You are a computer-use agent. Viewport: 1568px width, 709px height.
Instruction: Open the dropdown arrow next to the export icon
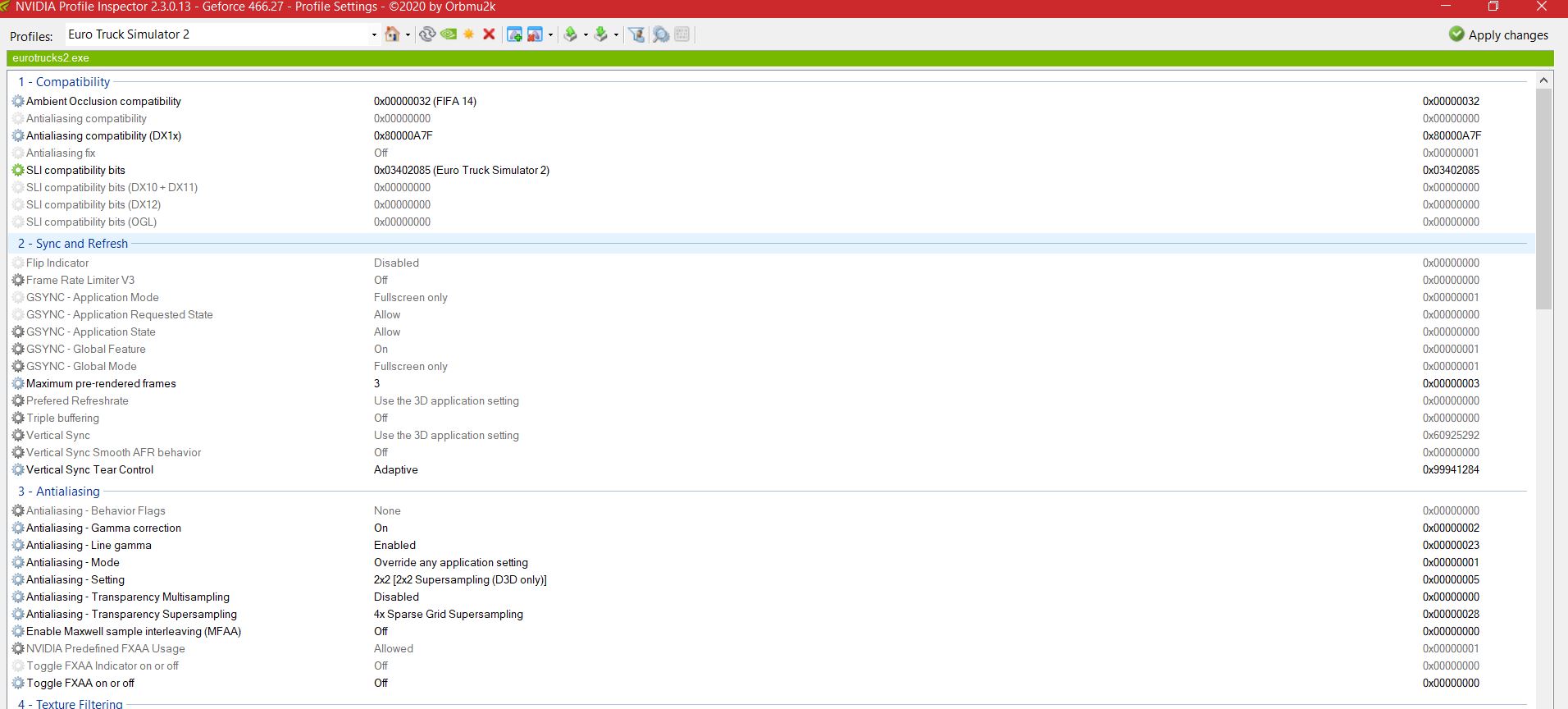586,35
